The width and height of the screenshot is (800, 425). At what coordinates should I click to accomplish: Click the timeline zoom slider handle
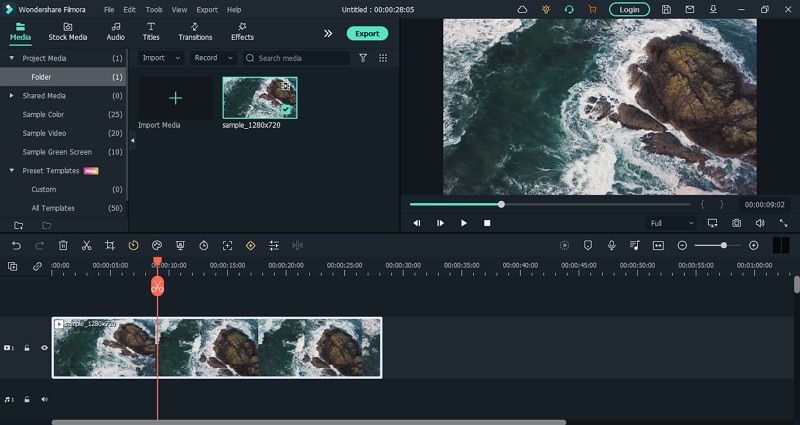[723, 245]
